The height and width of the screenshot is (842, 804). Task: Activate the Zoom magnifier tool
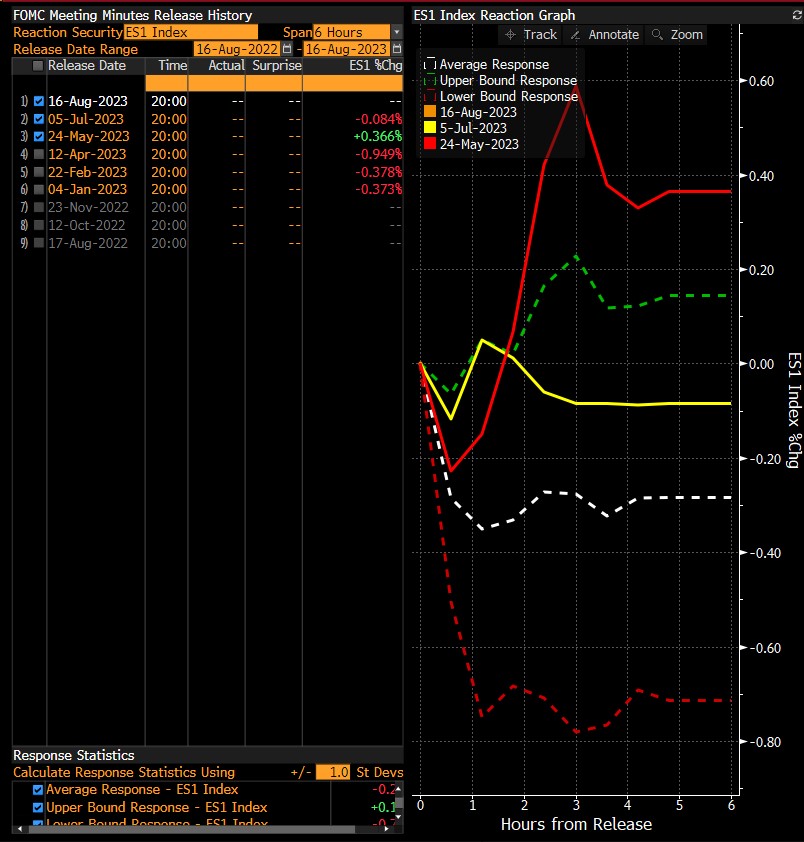[677, 34]
